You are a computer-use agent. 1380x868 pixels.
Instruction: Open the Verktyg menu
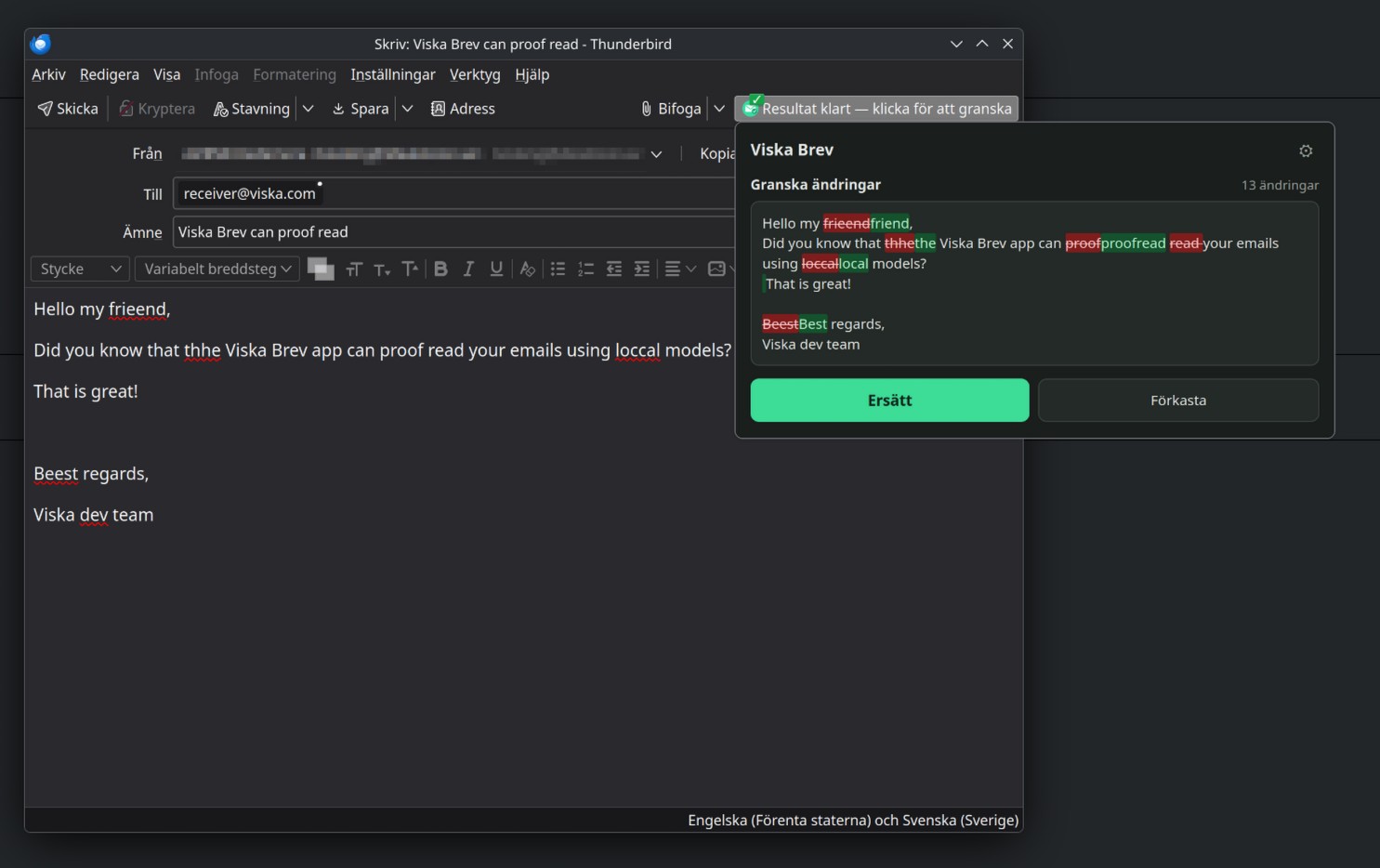(475, 74)
